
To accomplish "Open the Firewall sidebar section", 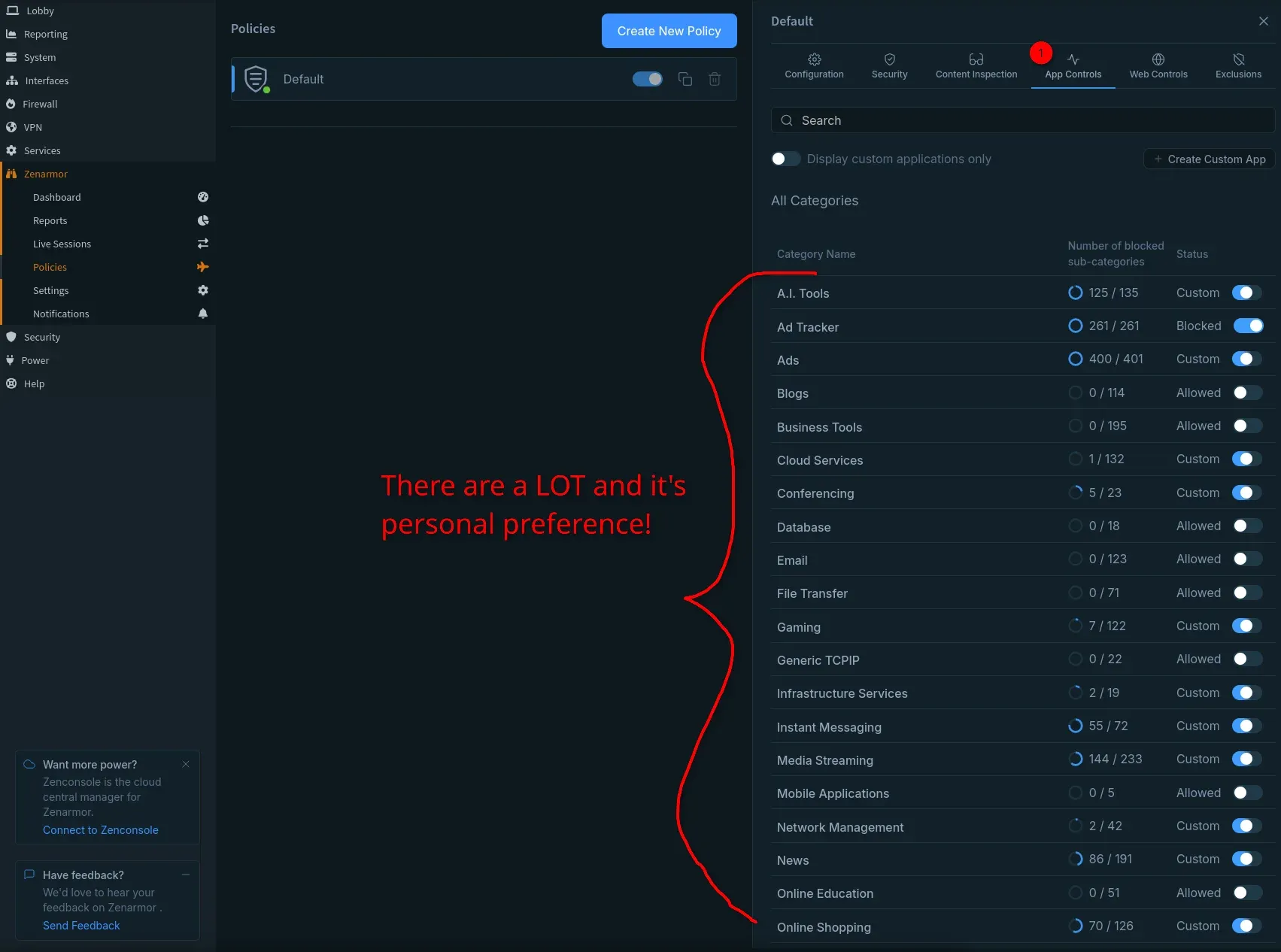I will click(39, 104).
